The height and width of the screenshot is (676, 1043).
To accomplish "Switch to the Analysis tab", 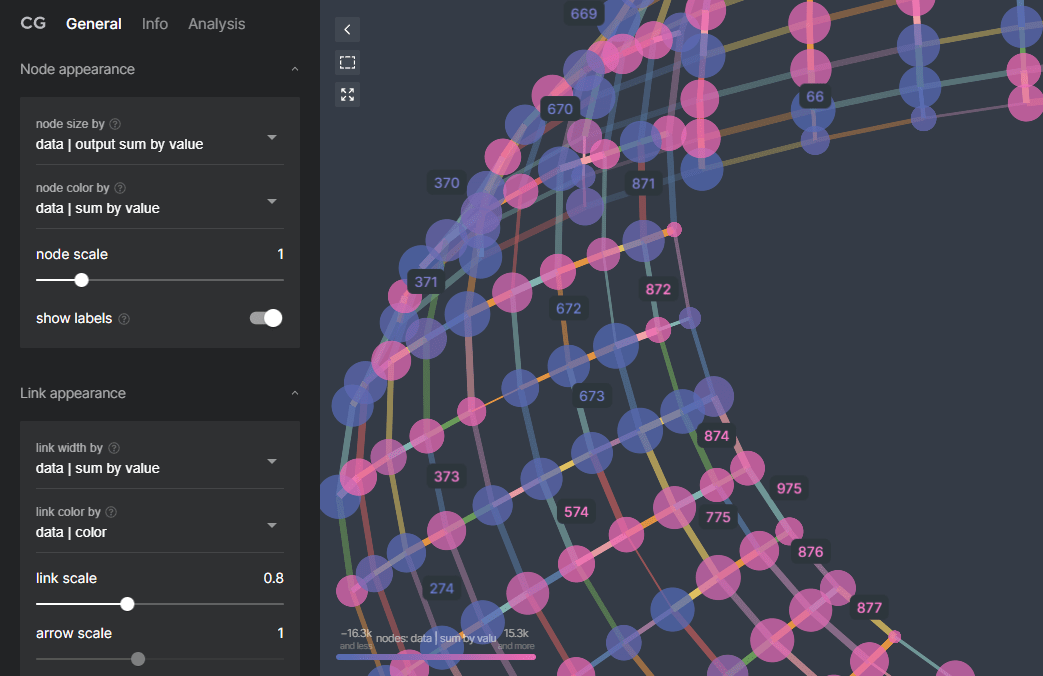I will point(216,23).
